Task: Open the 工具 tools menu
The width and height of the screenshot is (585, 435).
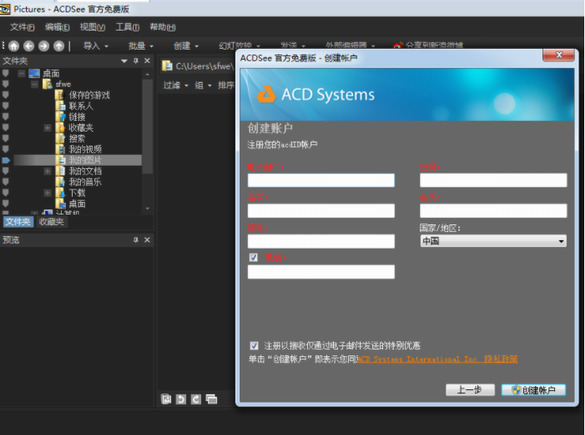Action: (x=127, y=27)
